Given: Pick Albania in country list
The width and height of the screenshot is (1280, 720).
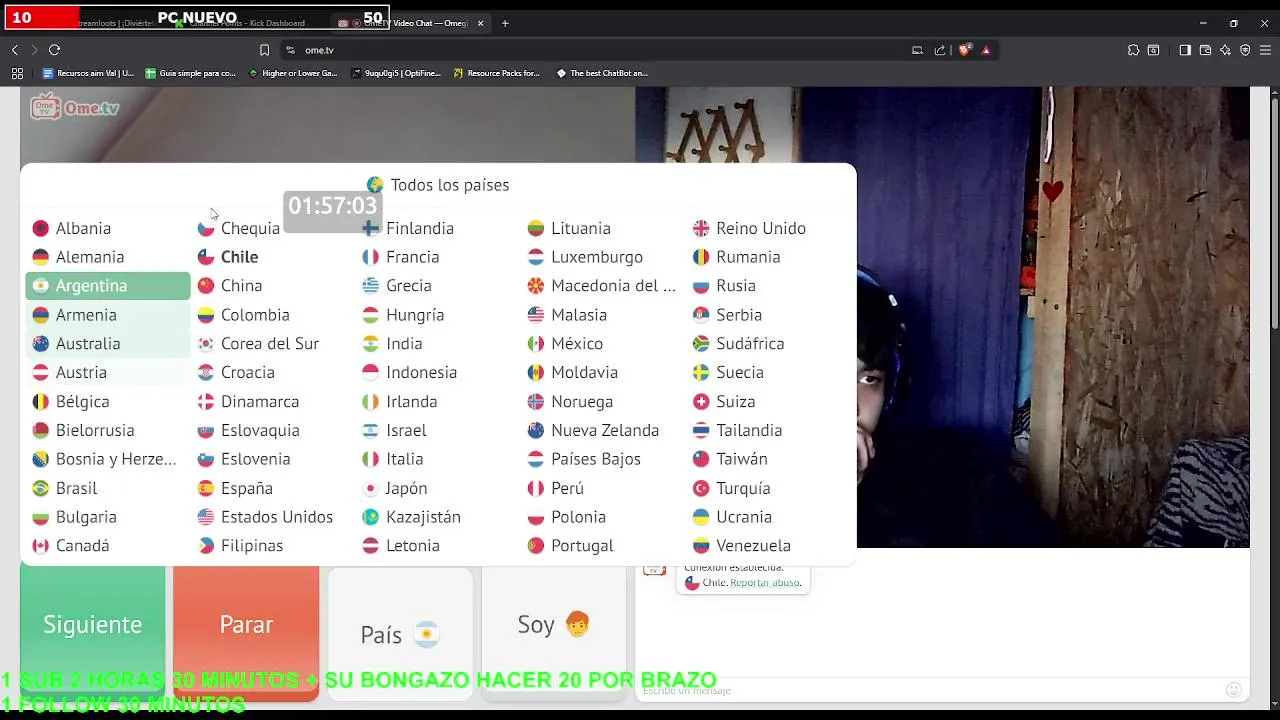Looking at the screenshot, I should (107, 228).
